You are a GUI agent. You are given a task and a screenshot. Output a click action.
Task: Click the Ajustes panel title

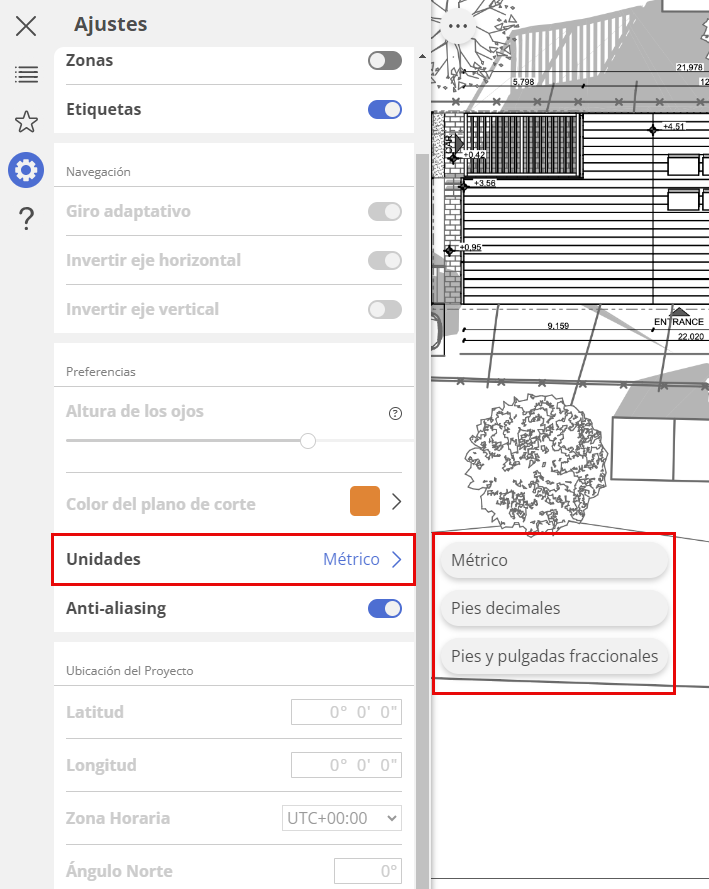(111, 24)
